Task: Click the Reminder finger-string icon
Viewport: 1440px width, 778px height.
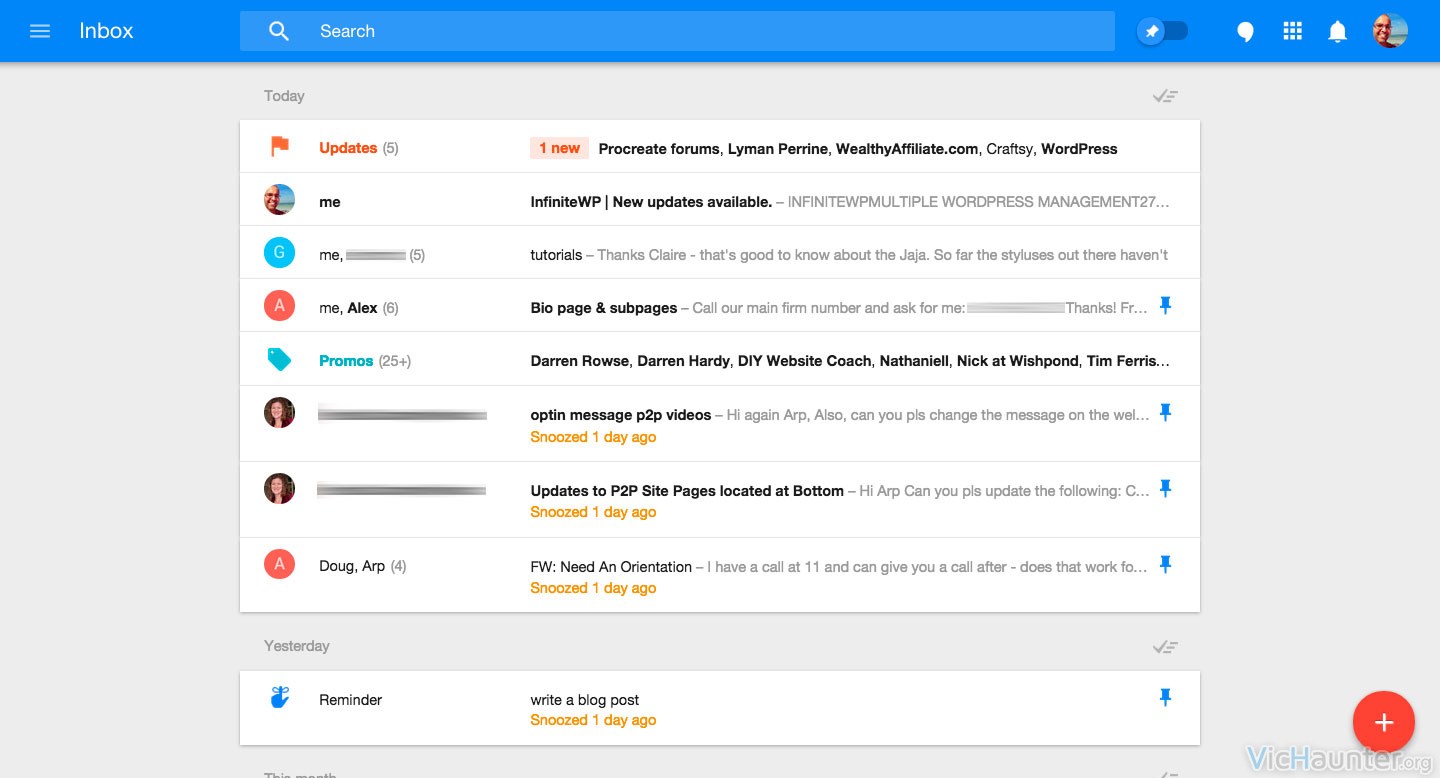Action: (x=280, y=698)
